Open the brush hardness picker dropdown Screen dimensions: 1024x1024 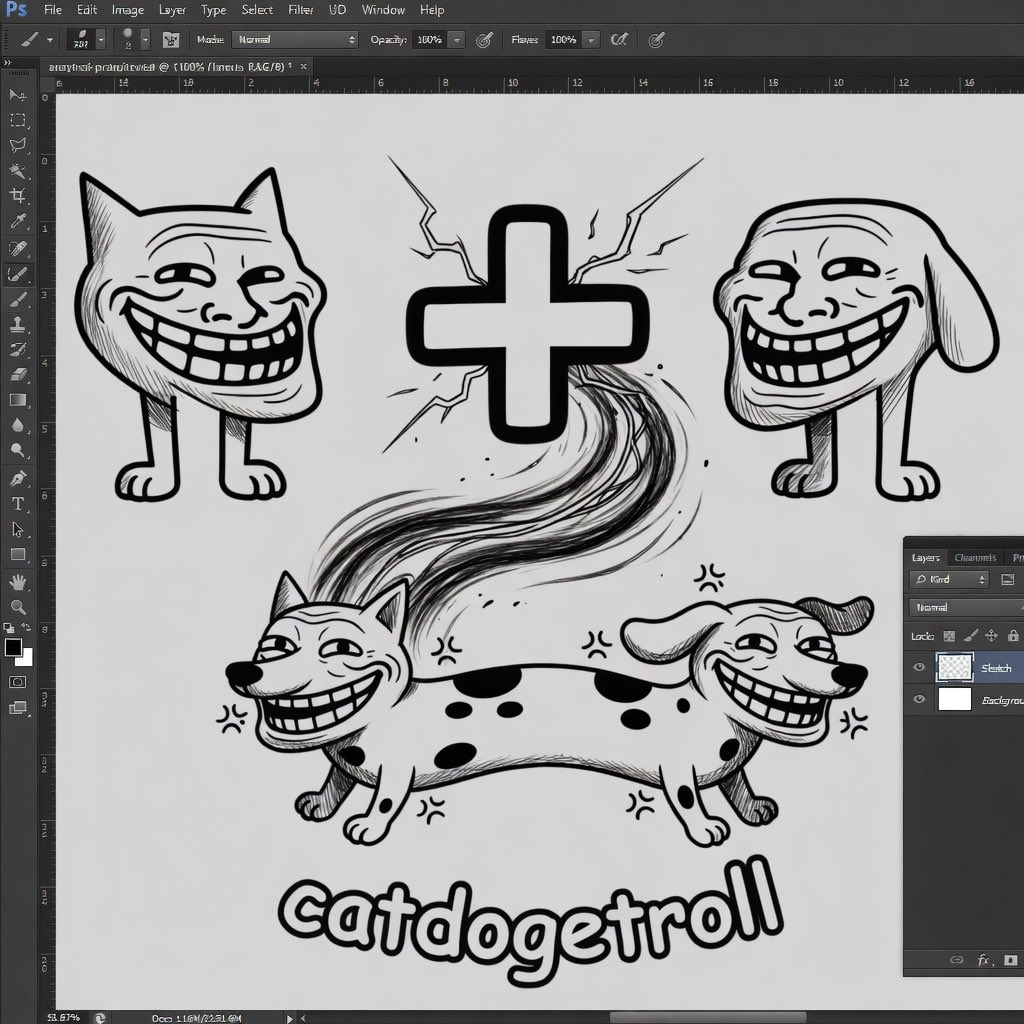point(145,40)
